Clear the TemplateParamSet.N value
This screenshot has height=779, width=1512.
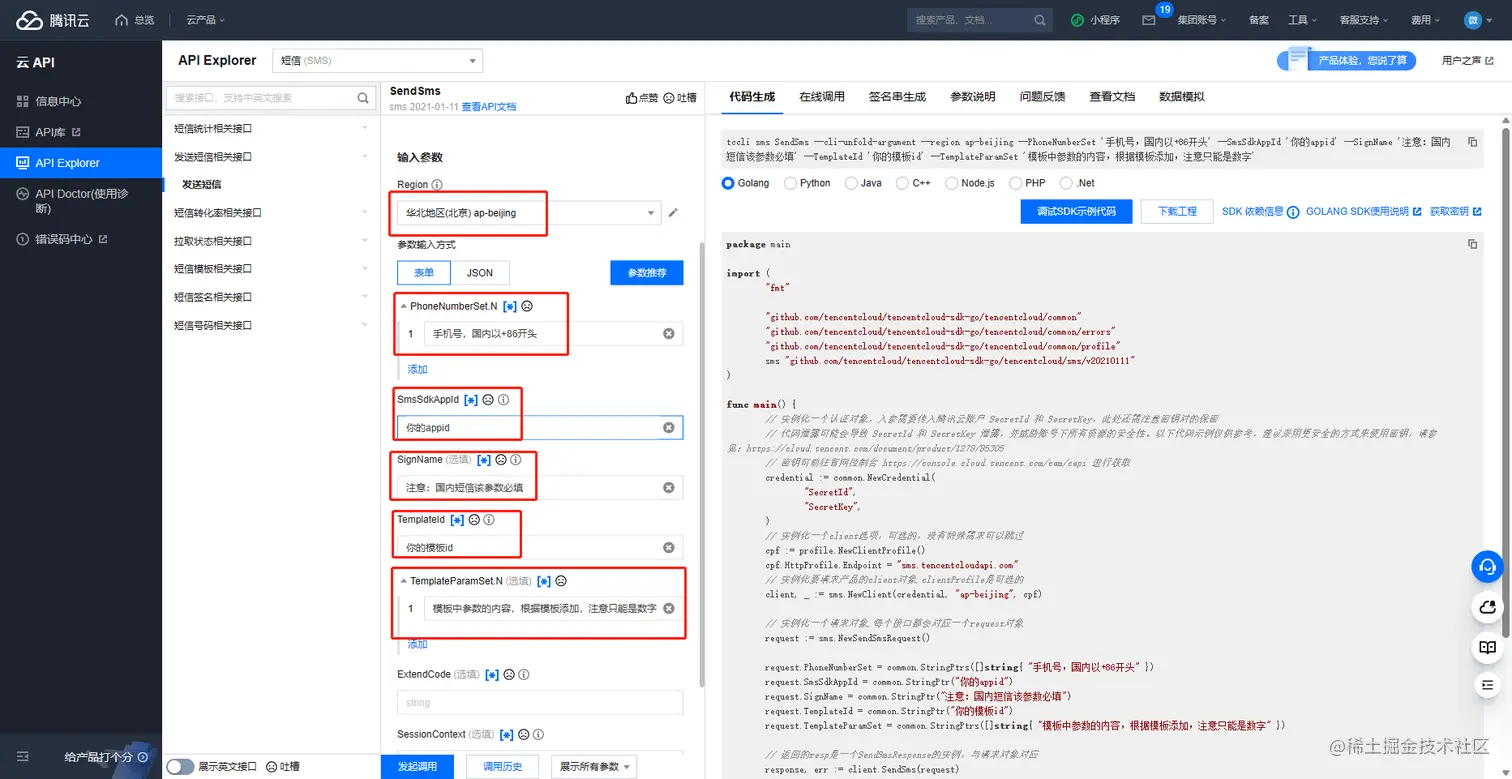(x=669, y=608)
